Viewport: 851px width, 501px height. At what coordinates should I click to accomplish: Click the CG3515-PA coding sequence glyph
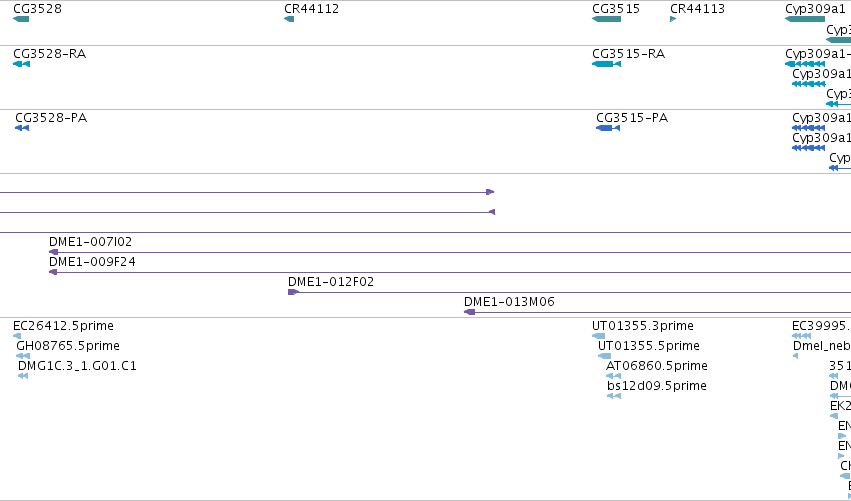coord(608,128)
